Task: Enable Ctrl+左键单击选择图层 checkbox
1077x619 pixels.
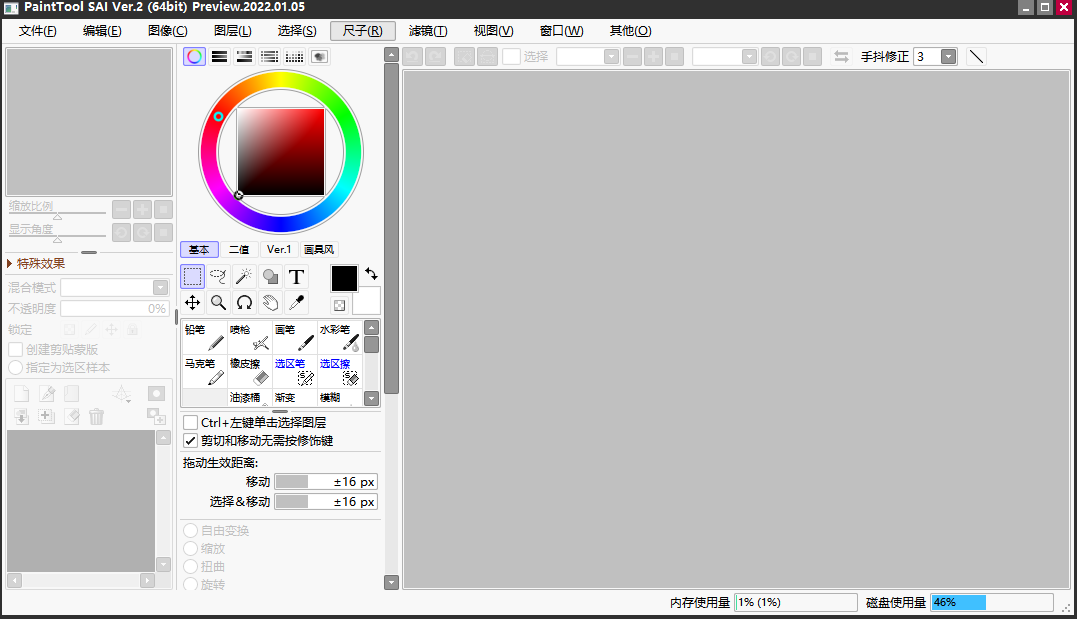Action: coord(191,423)
